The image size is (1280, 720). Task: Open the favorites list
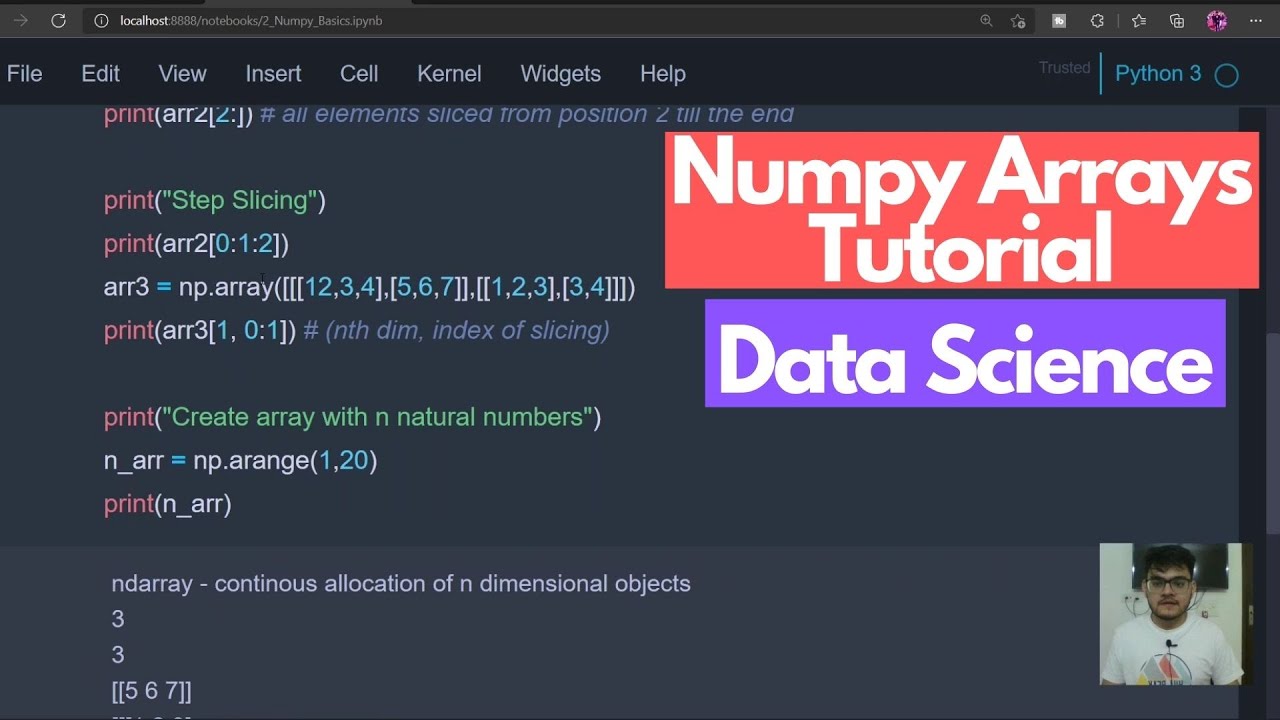point(1138,20)
